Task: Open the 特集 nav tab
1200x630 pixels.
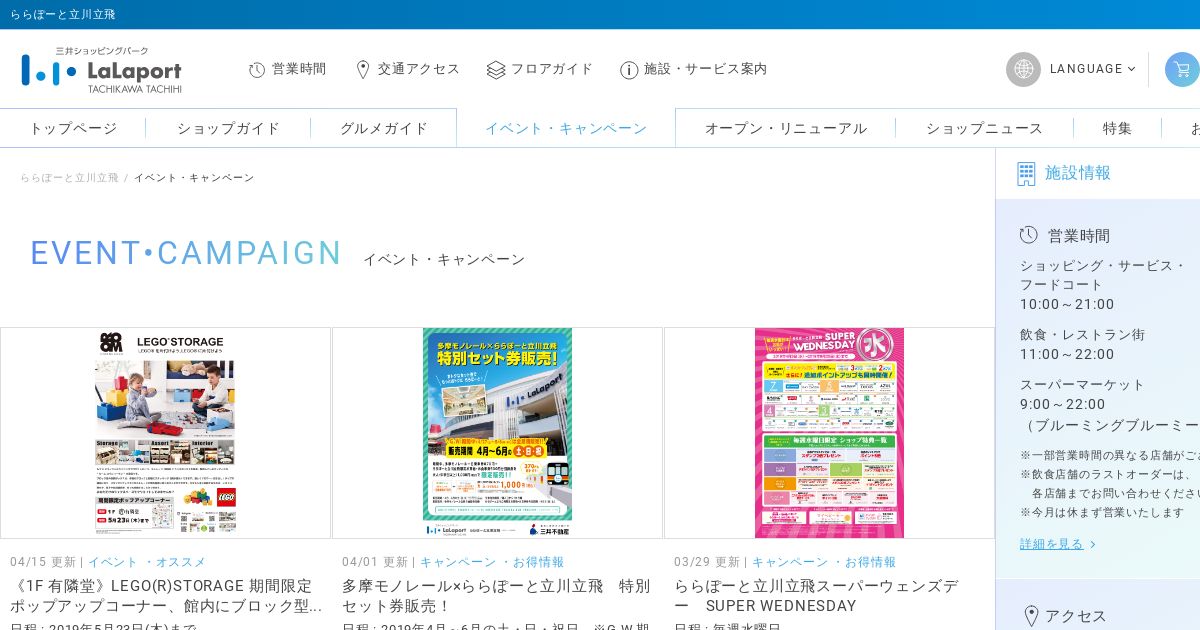Action: (1118, 128)
